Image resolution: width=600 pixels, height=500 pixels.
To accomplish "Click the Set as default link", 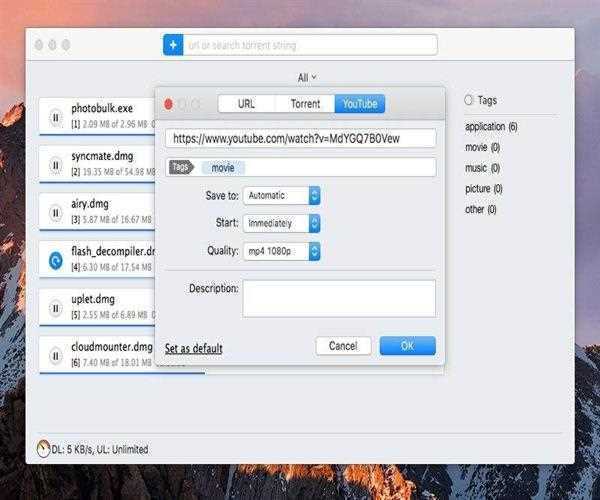I will [193, 349].
